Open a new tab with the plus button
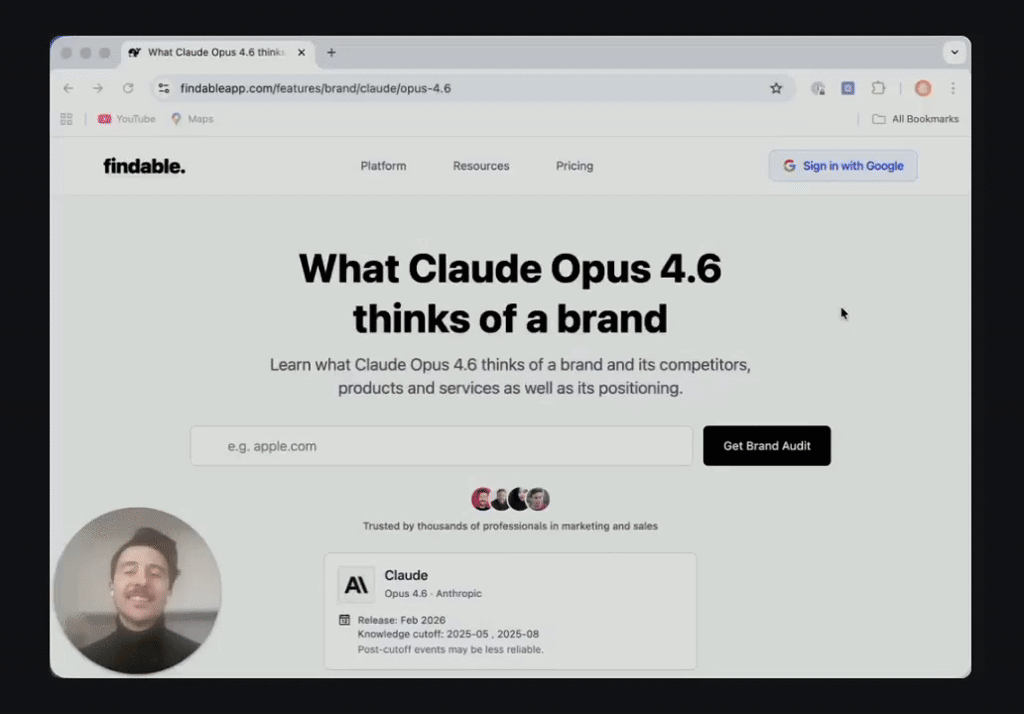 (x=331, y=52)
